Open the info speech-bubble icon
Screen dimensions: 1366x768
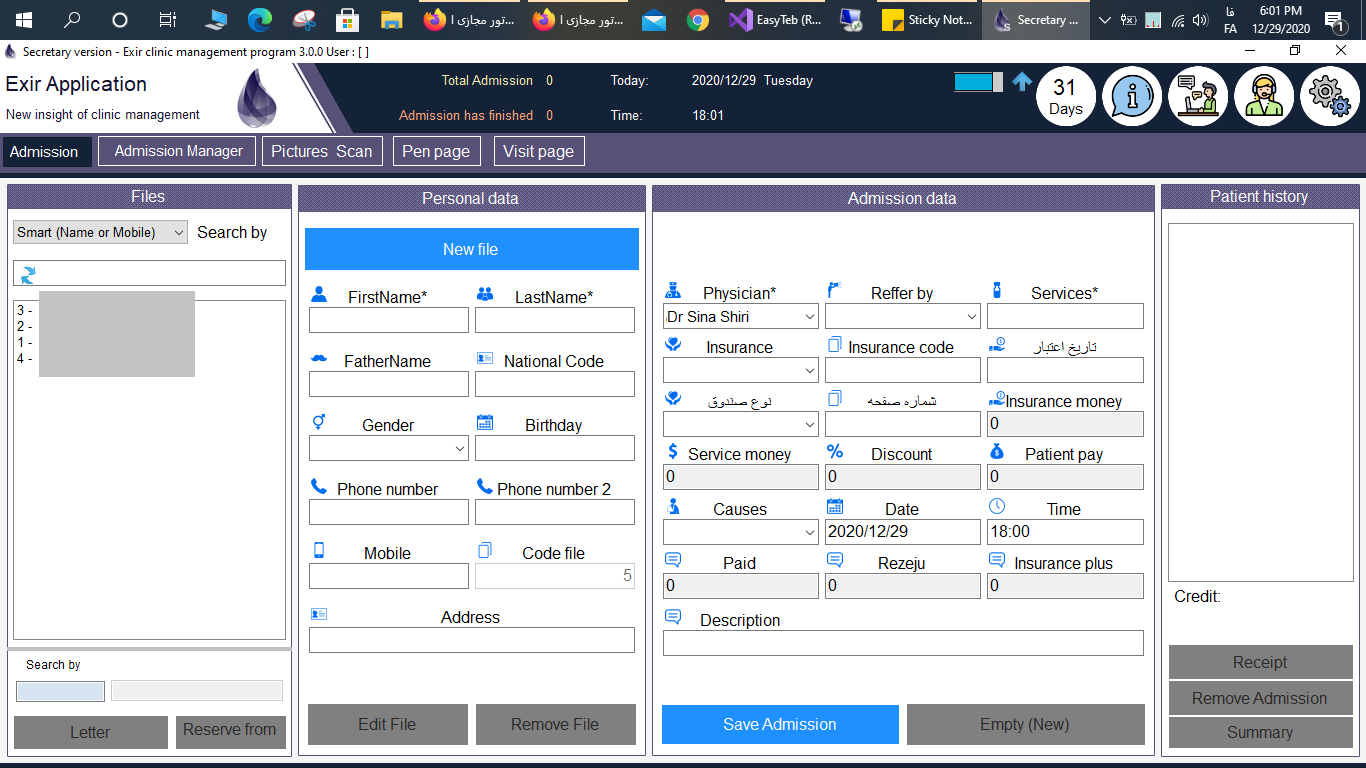tap(1132, 97)
